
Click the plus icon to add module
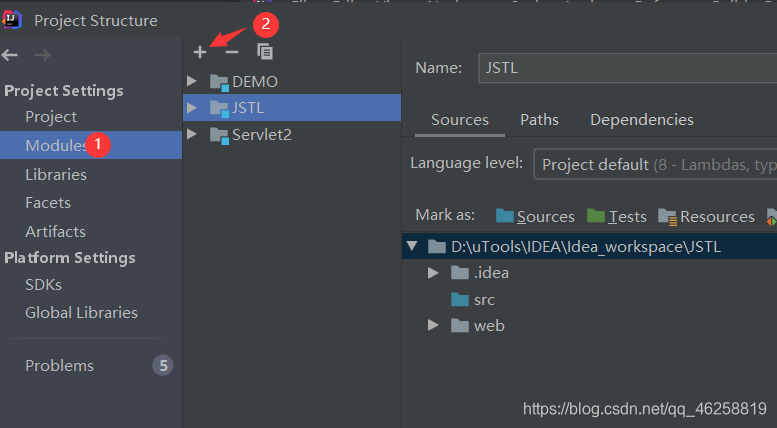[200, 52]
